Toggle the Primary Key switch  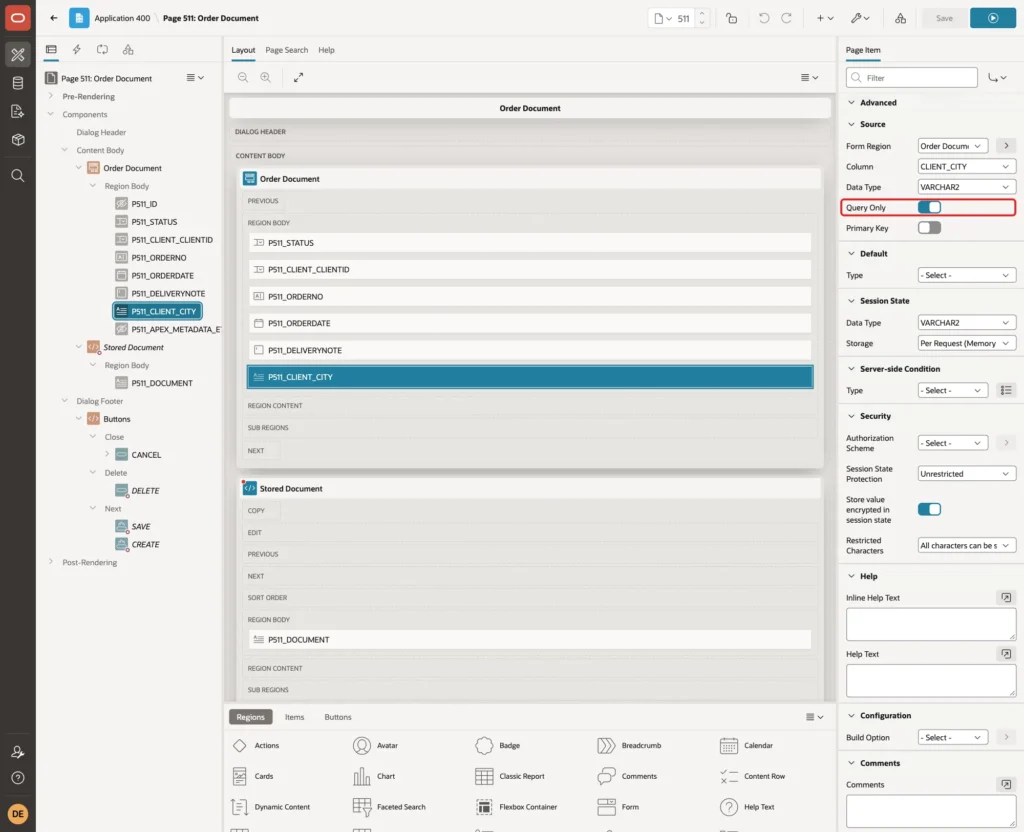pyautogui.click(x=929, y=227)
